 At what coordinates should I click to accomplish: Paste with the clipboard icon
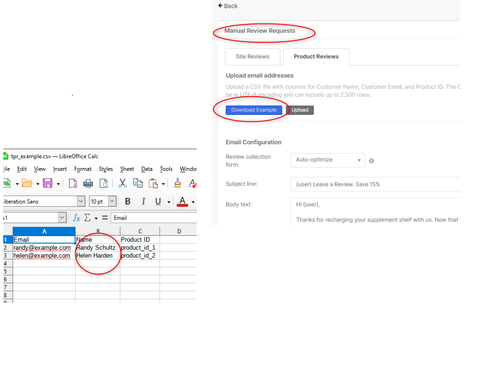pyautogui.click(x=153, y=183)
